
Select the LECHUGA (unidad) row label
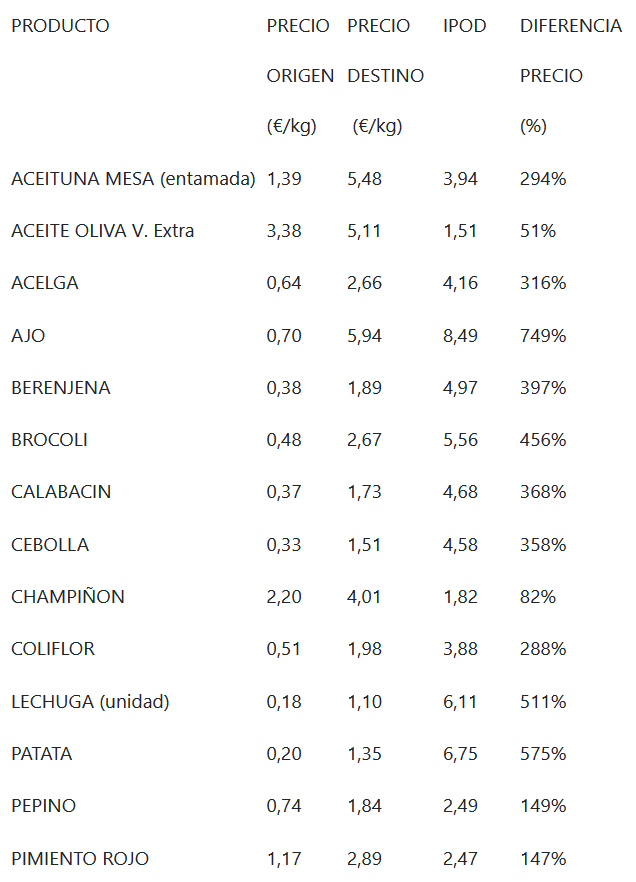pyautogui.click(x=90, y=702)
